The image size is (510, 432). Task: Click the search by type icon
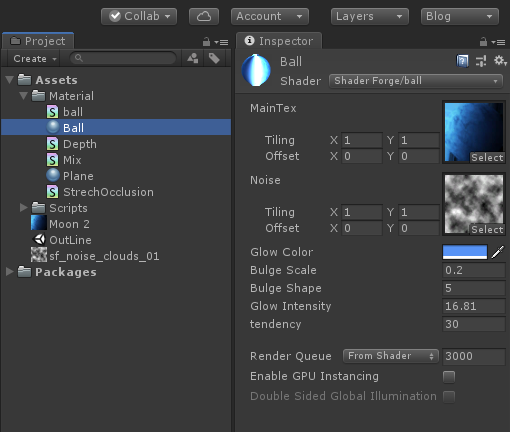tap(193, 59)
